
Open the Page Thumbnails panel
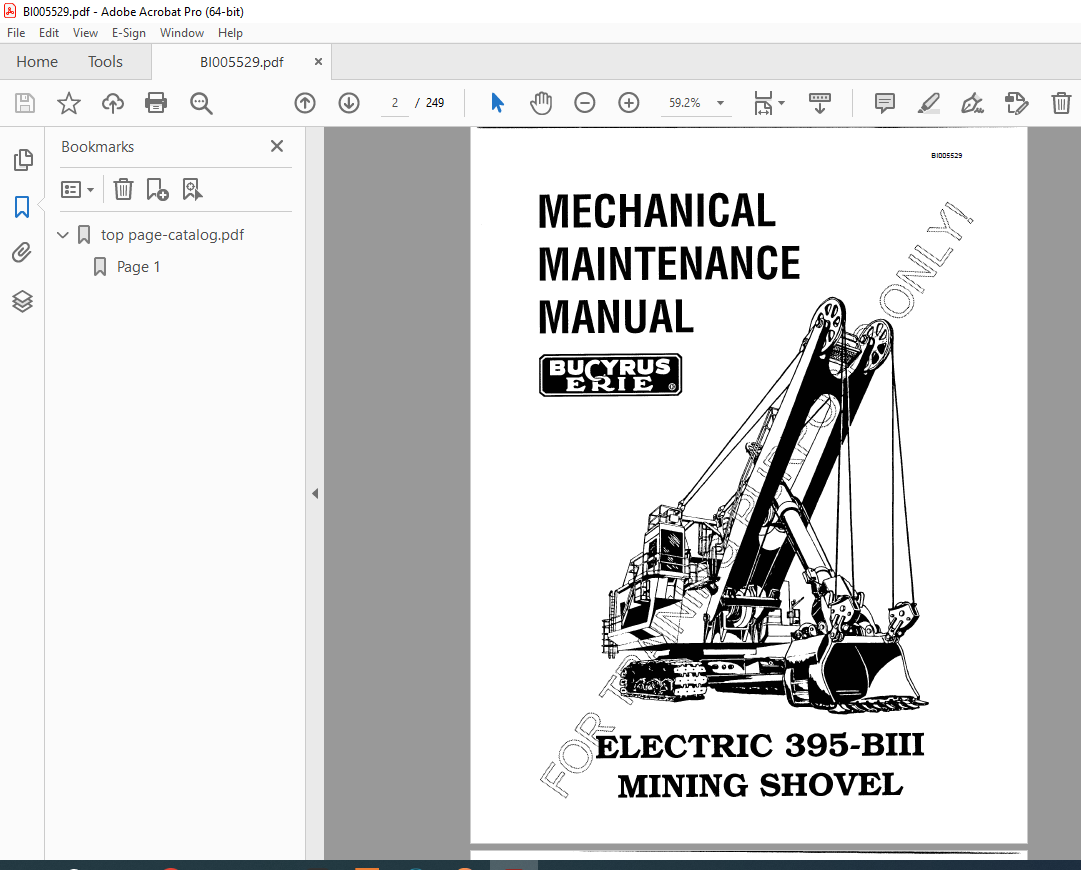tap(23, 160)
